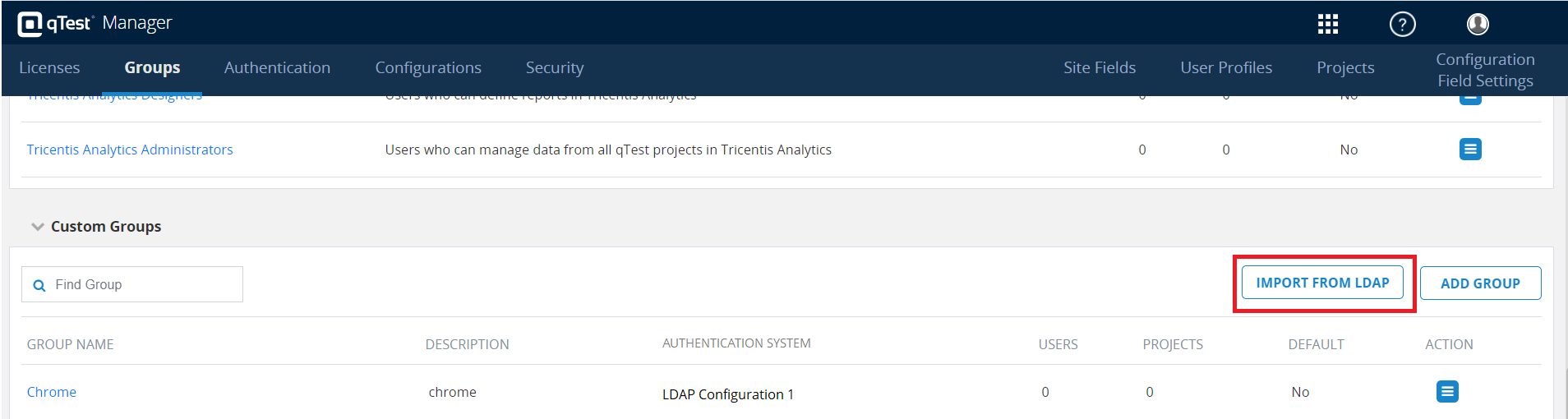
Task: Open the Tricentis Analytics Administrators group link
Action: [x=130, y=150]
